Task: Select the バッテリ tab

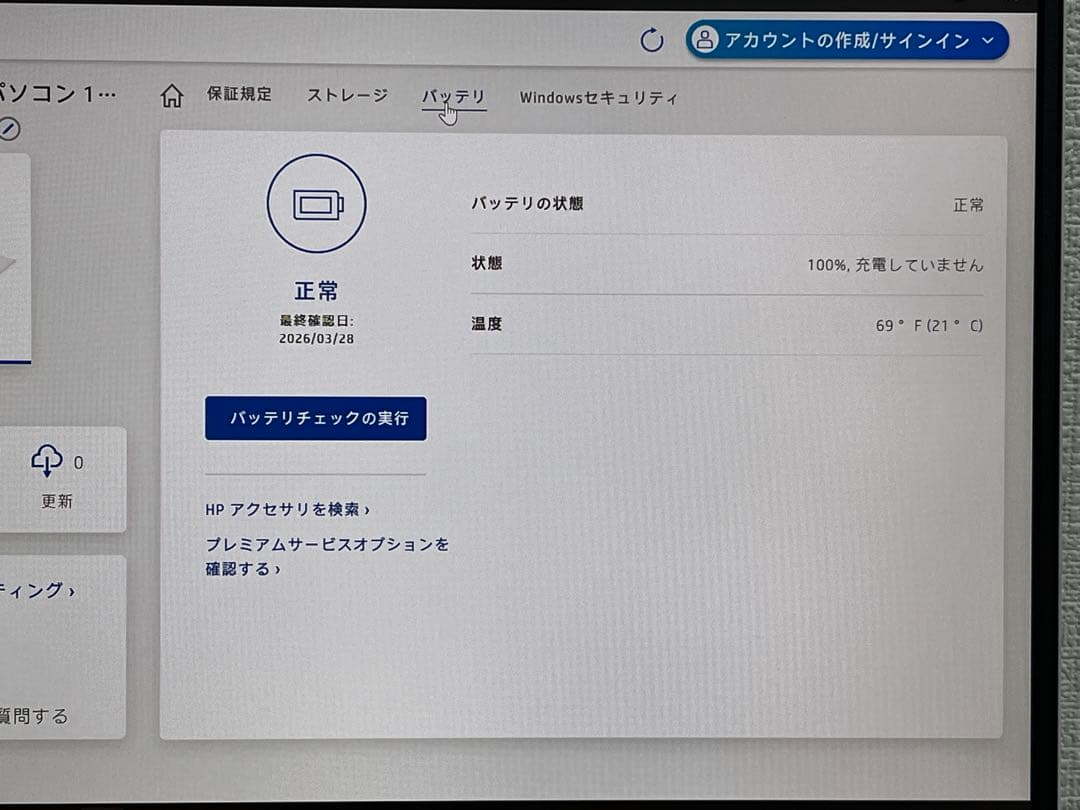Action: pyautogui.click(x=454, y=95)
